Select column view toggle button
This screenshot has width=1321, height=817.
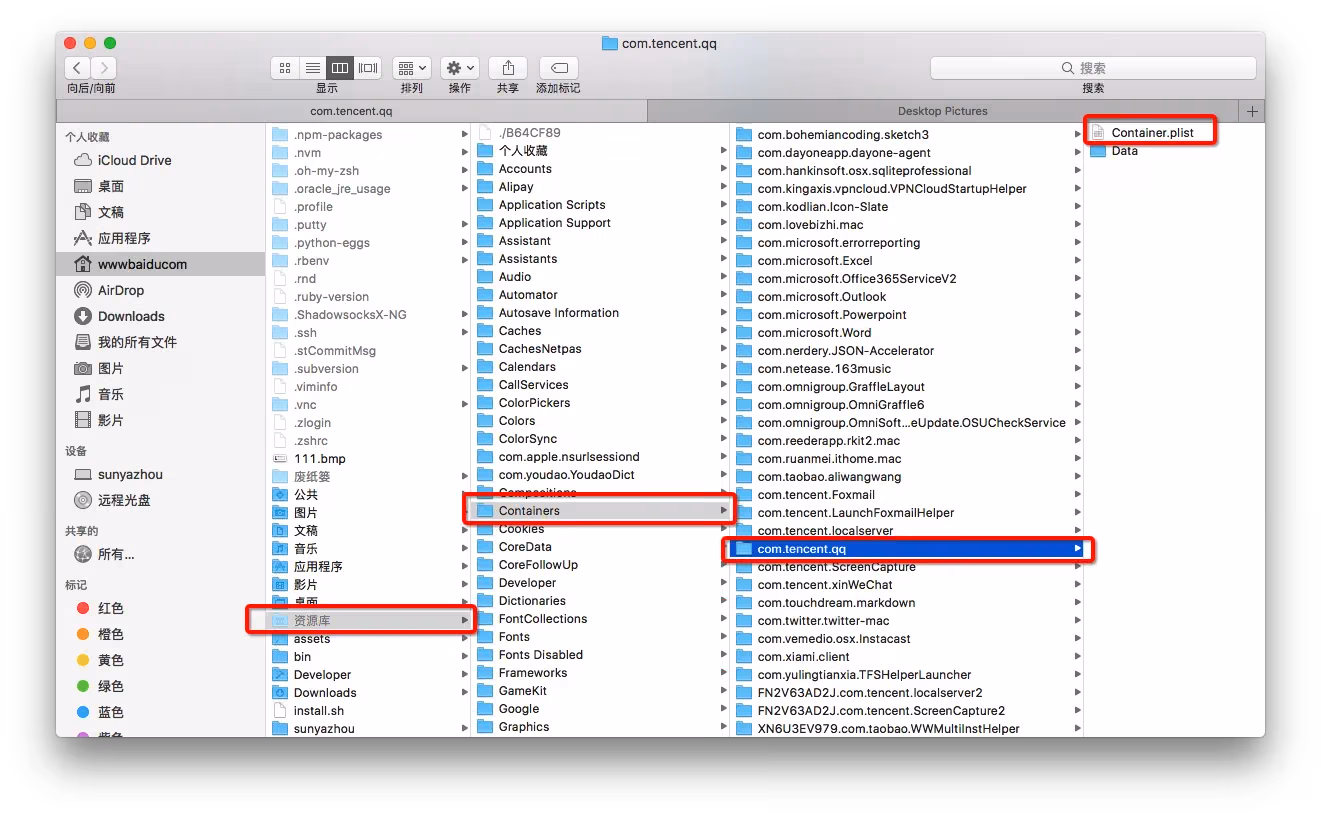coord(340,68)
